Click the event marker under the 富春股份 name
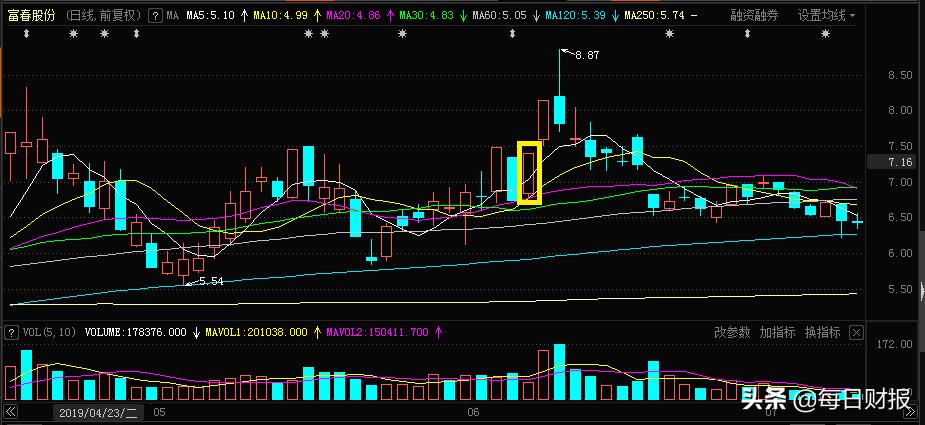This screenshot has height=425, width=925. (x=26, y=34)
